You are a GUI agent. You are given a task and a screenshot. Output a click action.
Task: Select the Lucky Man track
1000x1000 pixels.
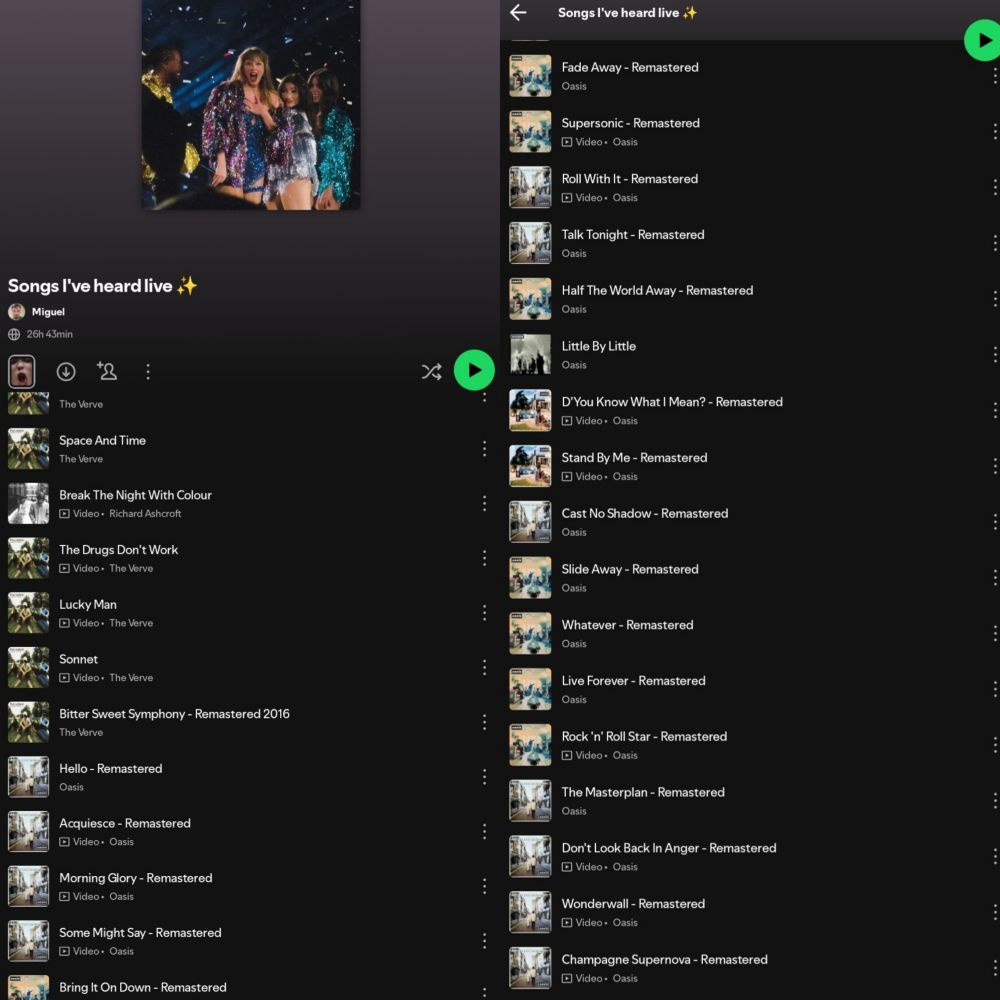tap(249, 613)
